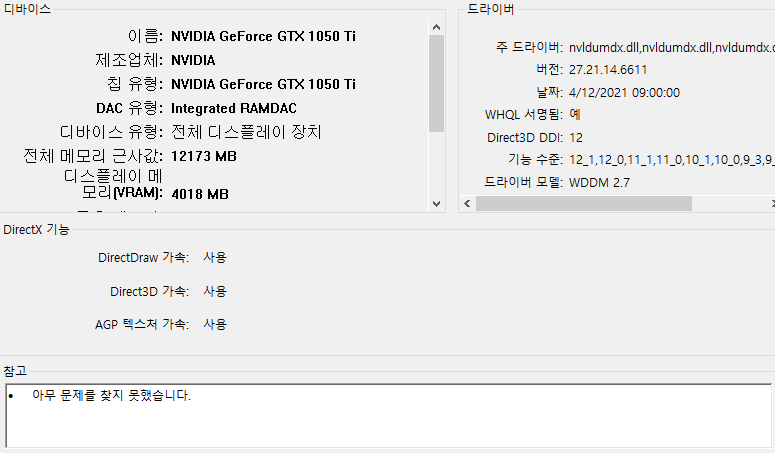
Task: Click the device panel scroll-down arrow
Action: click(436, 204)
